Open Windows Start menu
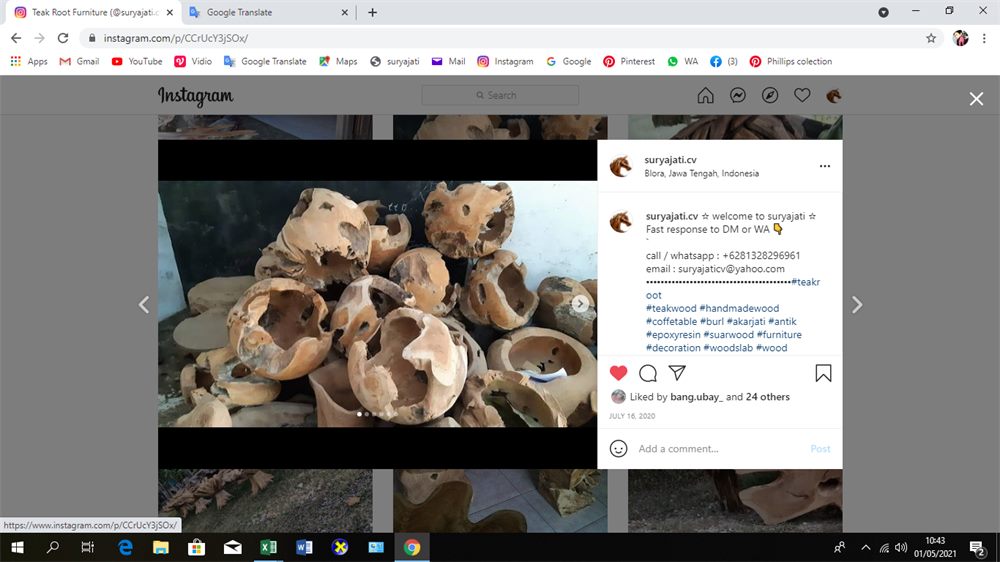The width and height of the screenshot is (1000, 562). [x=17, y=547]
